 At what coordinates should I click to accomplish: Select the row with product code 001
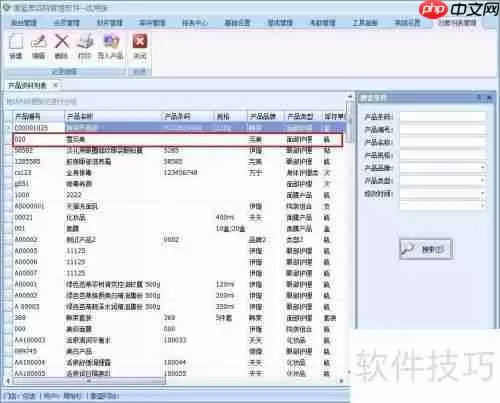pyautogui.click(x=178, y=228)
